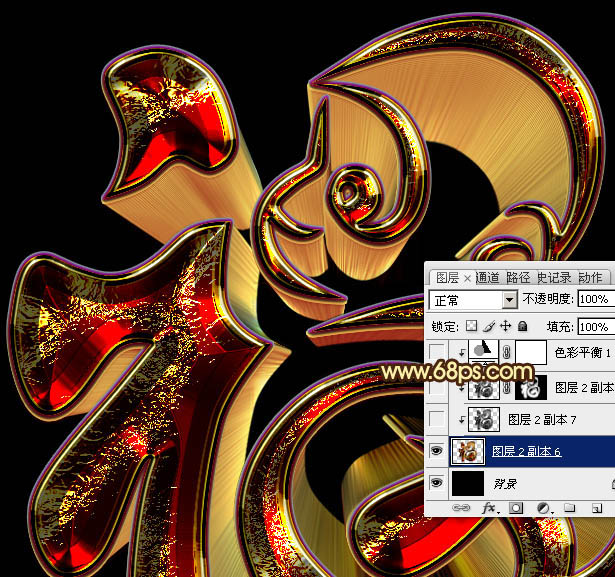Select the 色彩平衡 1 layer mask thumbnail

(530, 352)
